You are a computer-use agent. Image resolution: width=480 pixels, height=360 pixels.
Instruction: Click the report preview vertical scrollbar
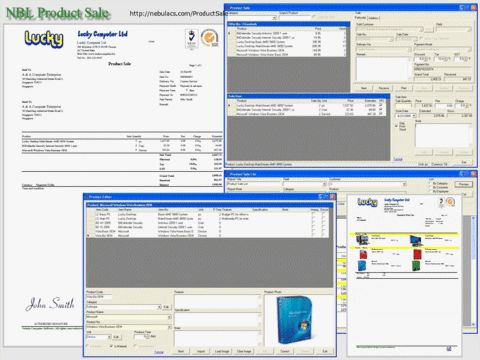tap(473, 271)
